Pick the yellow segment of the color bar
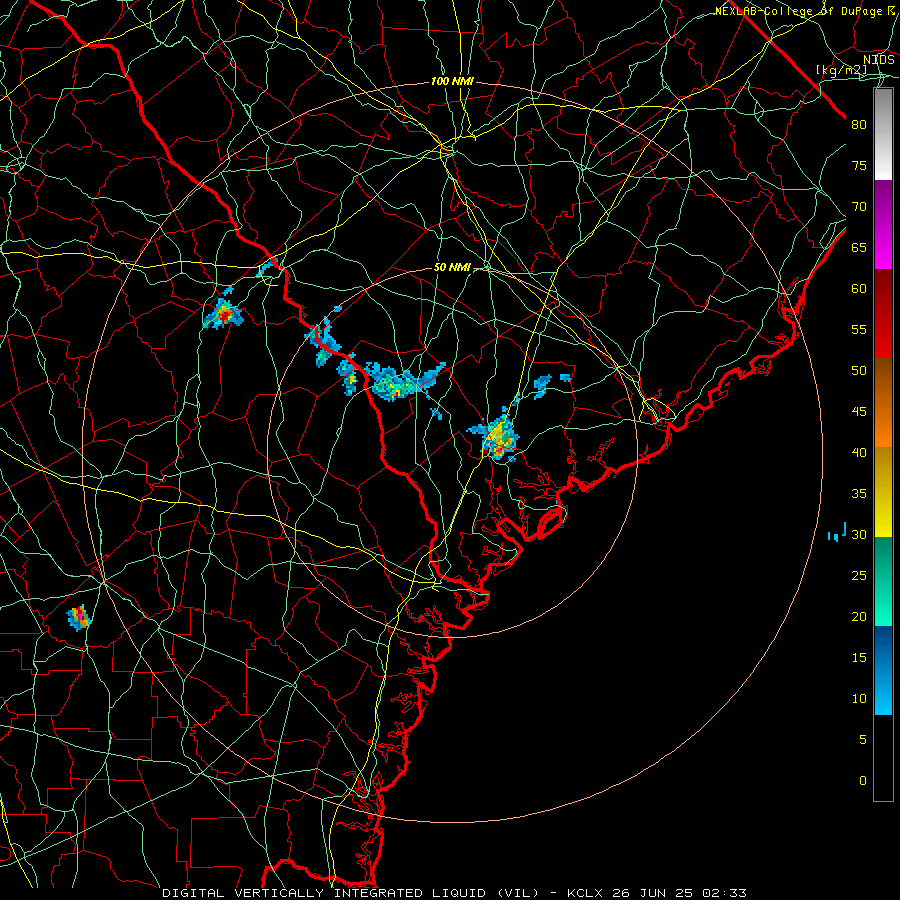The image size is (900, 900). [x=883, y=492]
